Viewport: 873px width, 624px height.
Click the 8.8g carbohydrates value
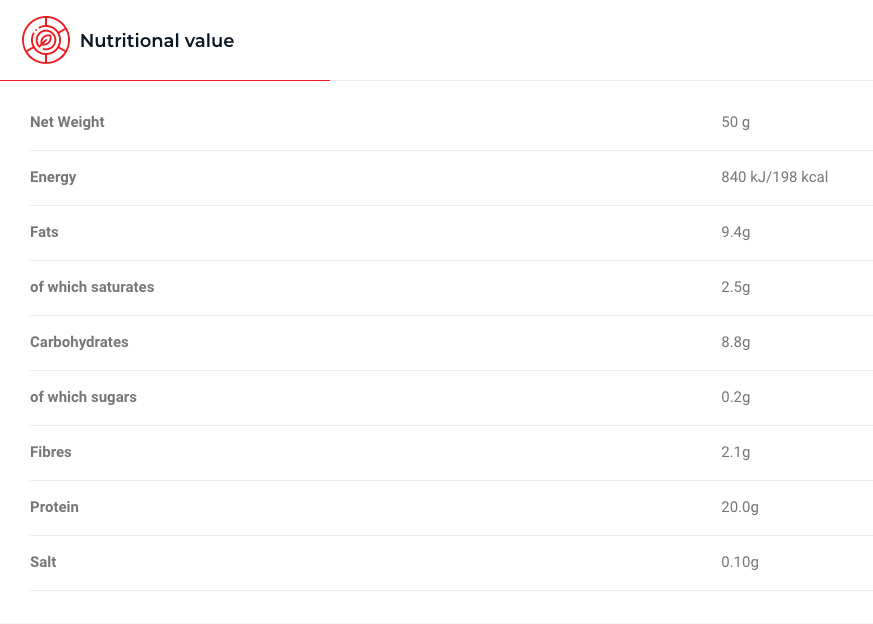coord(735,342)
